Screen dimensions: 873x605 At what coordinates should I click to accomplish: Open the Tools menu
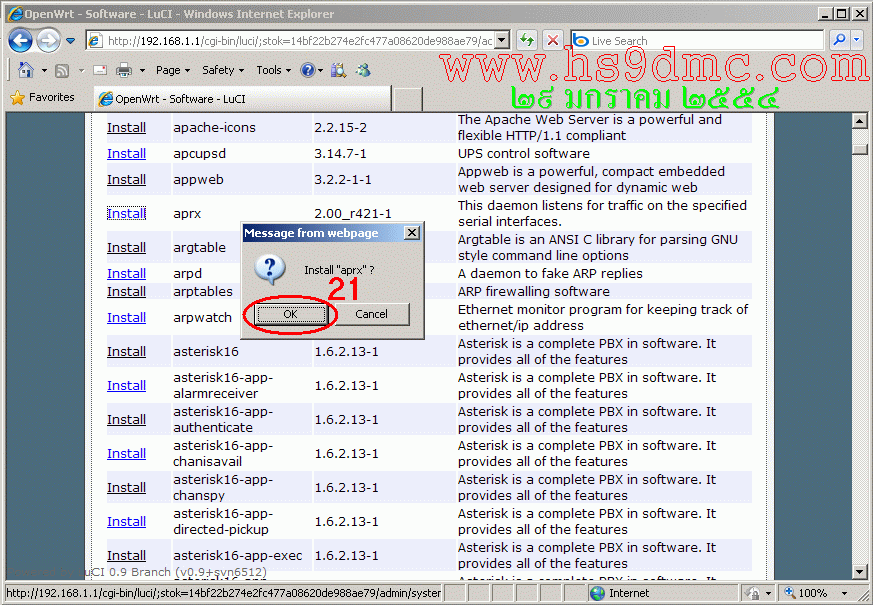coord(273,70)
